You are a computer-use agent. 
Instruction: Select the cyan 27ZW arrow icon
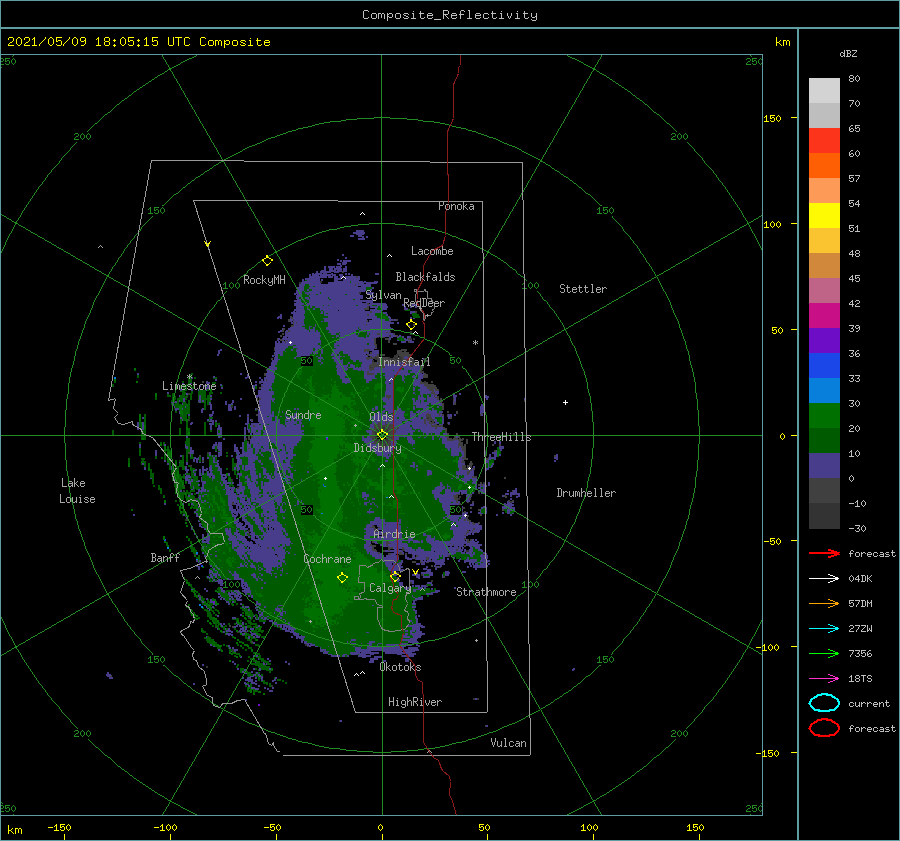pos(824,629)
